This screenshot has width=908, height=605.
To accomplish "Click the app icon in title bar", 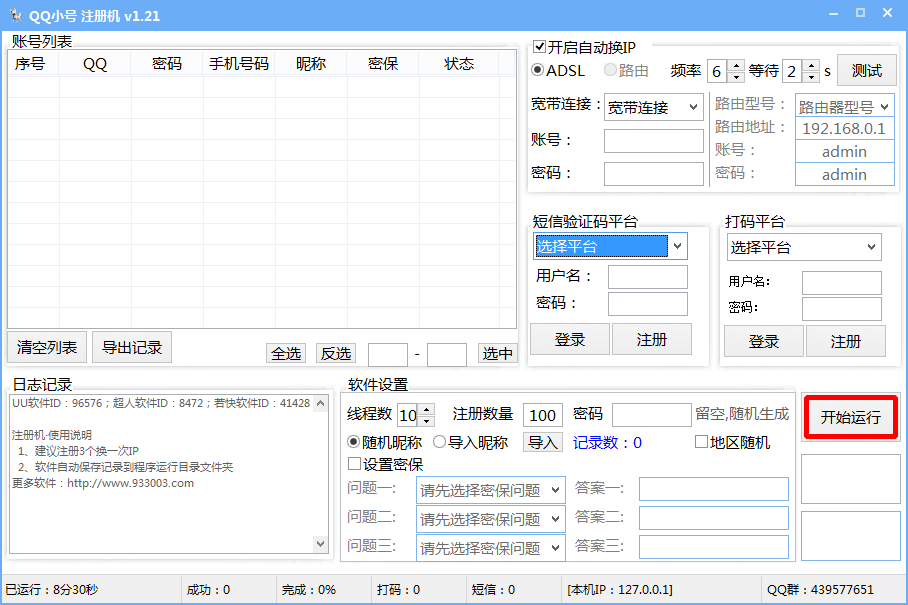I will 16,16.
